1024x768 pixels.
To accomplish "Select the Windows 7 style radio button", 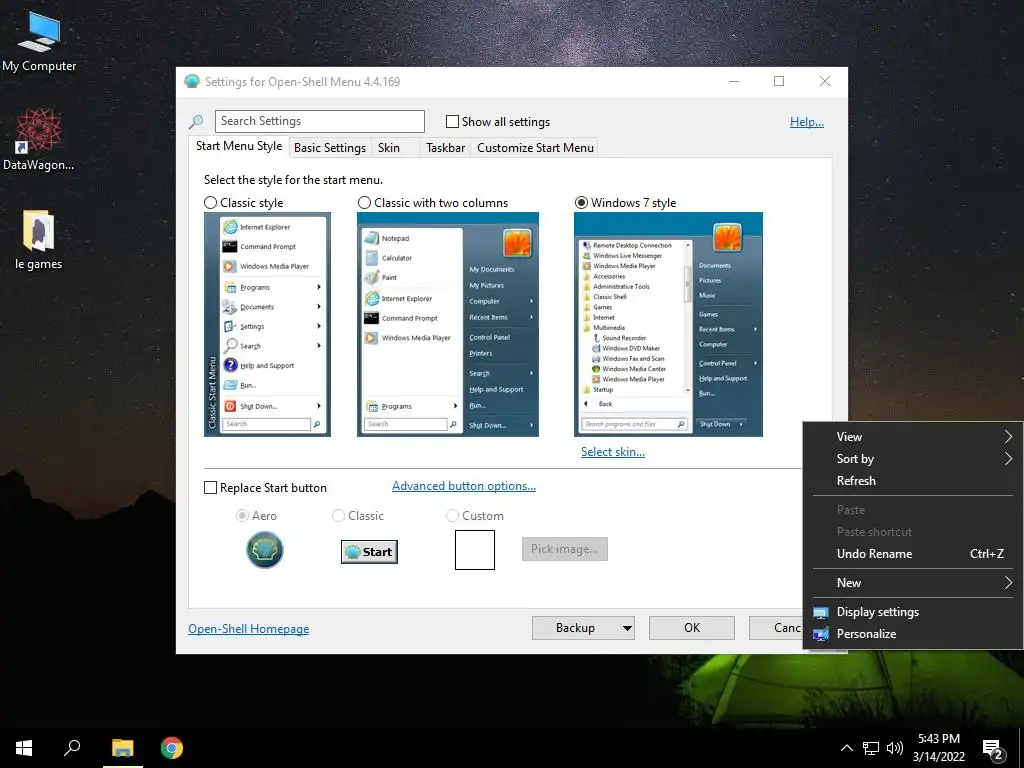I will pos(581,203).
